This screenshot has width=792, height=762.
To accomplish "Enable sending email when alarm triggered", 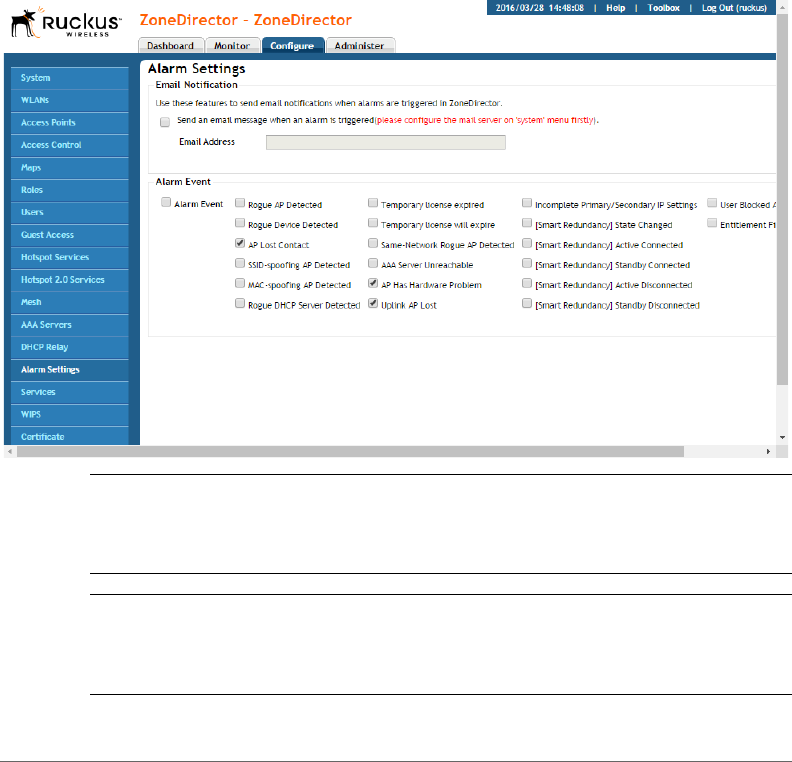I will (x=165, y=122).
